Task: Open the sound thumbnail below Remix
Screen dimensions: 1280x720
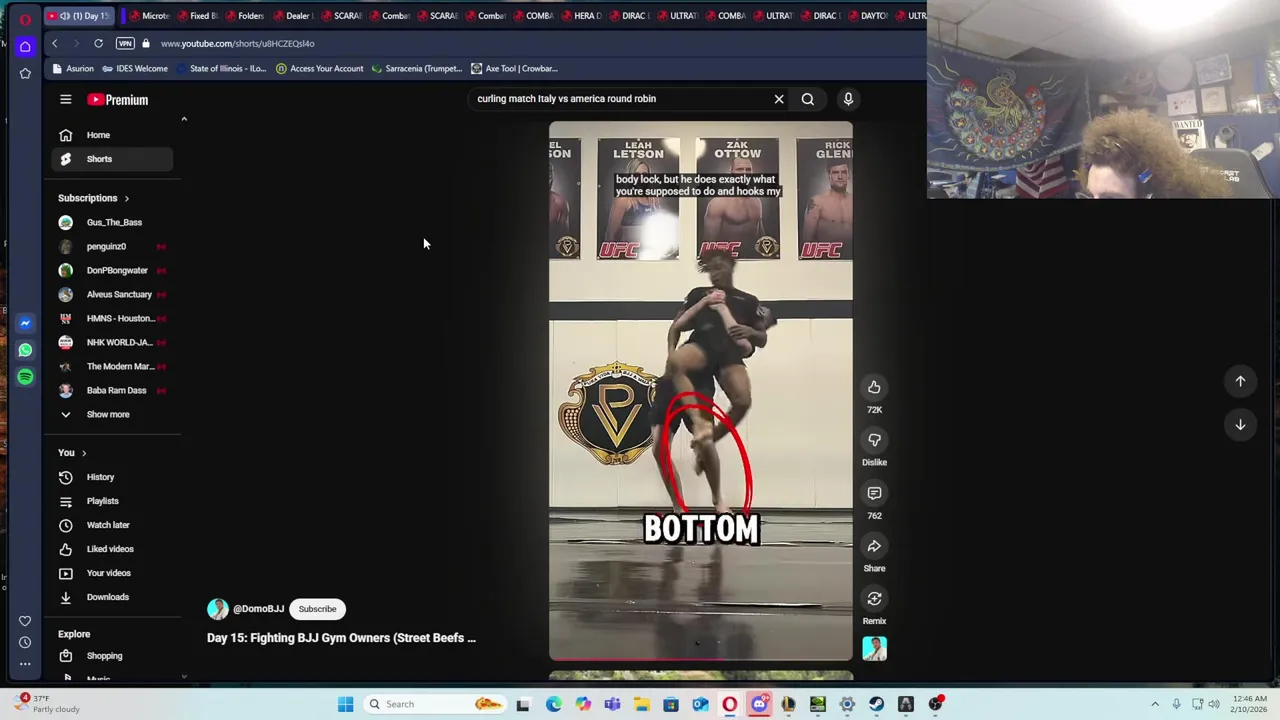Action: tap(874, 649)
